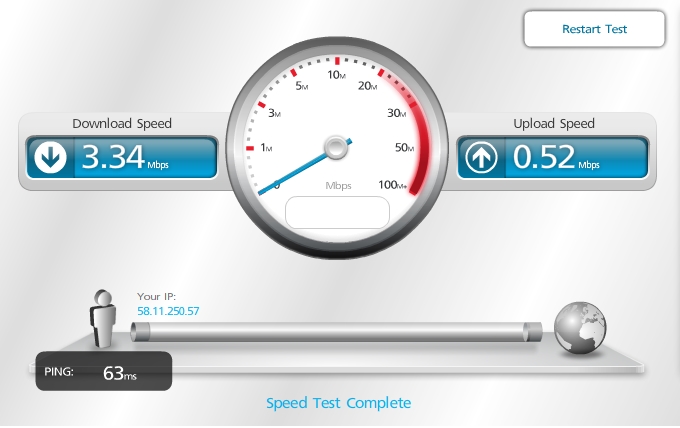Click the connection pipe progress bar
680x428 pixels.
coord(336,332)
